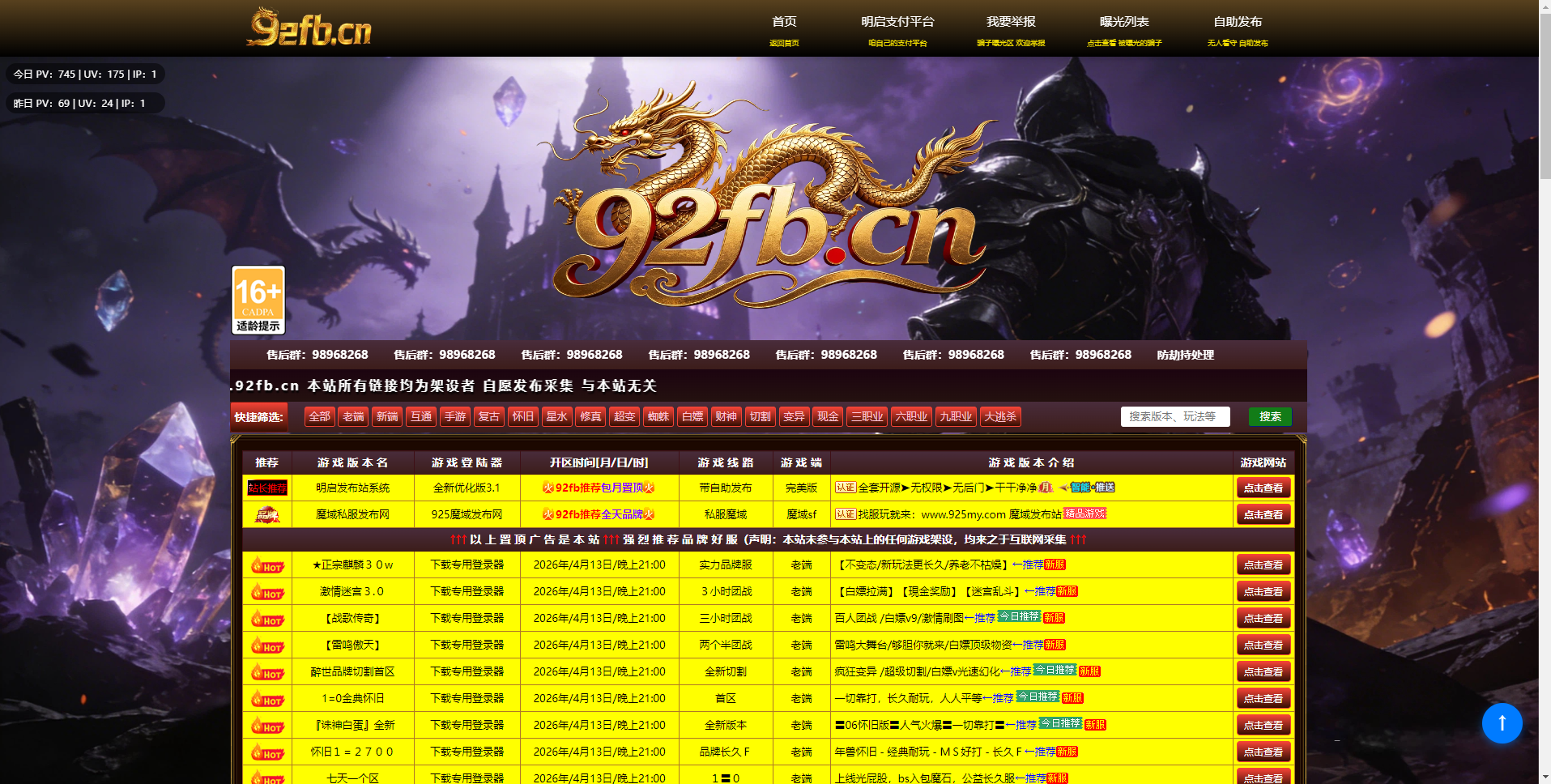
Task: Select the 白嫖 filter tag
Action: (x=692, y=416)
